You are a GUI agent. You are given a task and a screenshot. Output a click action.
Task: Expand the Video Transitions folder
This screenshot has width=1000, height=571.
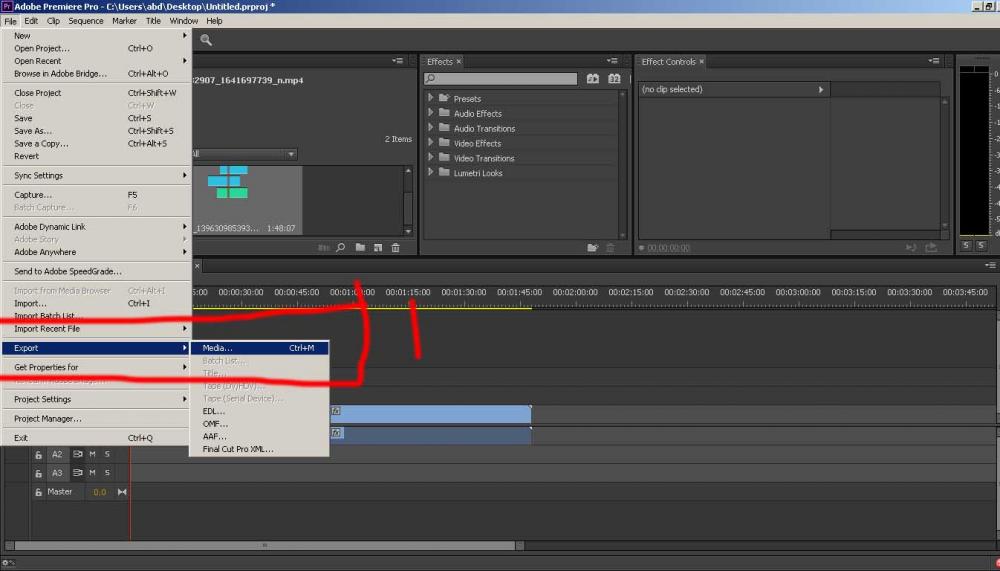pos(430,158)
